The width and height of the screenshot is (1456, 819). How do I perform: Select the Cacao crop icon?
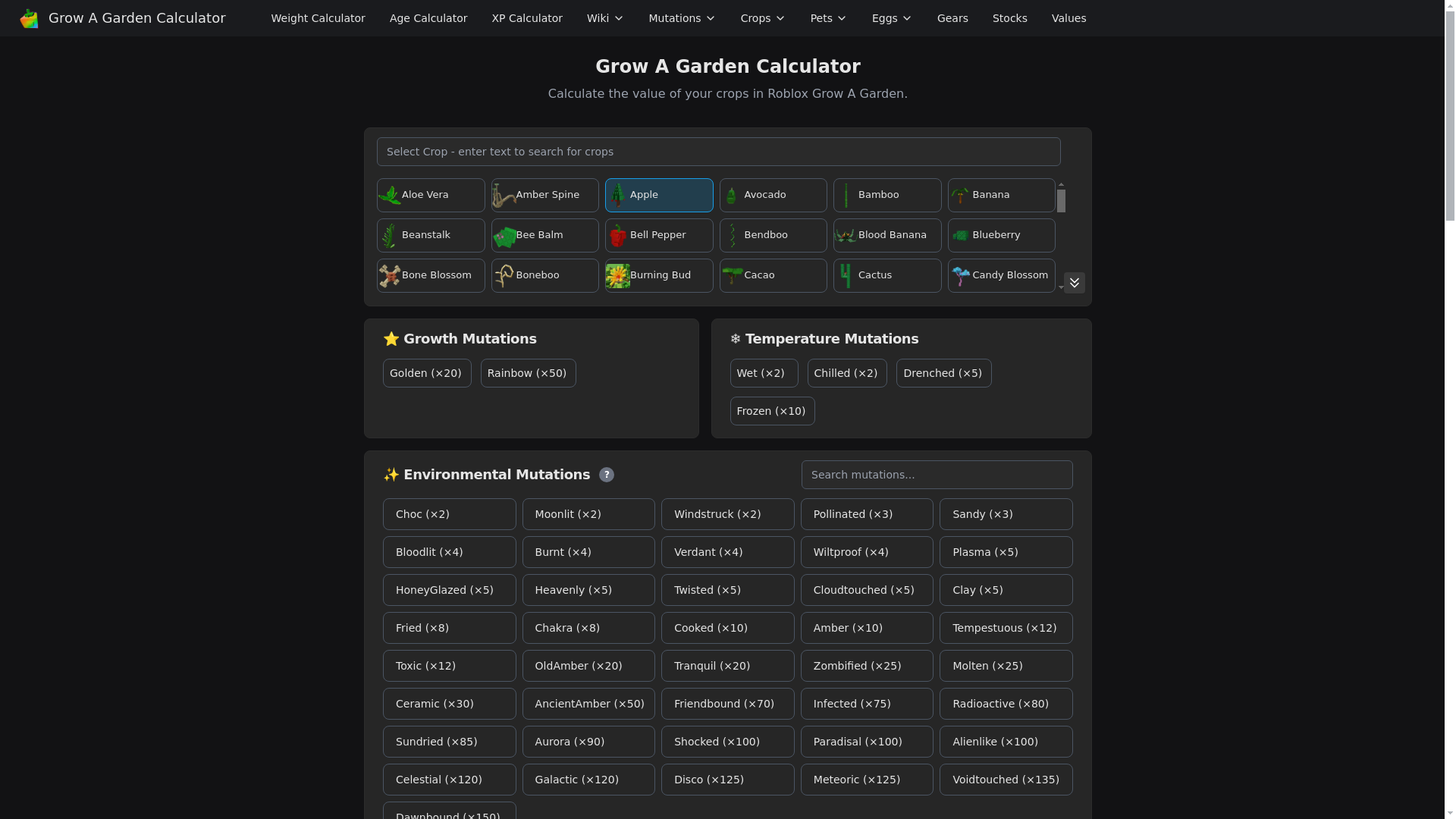click(x=732, y=276)
